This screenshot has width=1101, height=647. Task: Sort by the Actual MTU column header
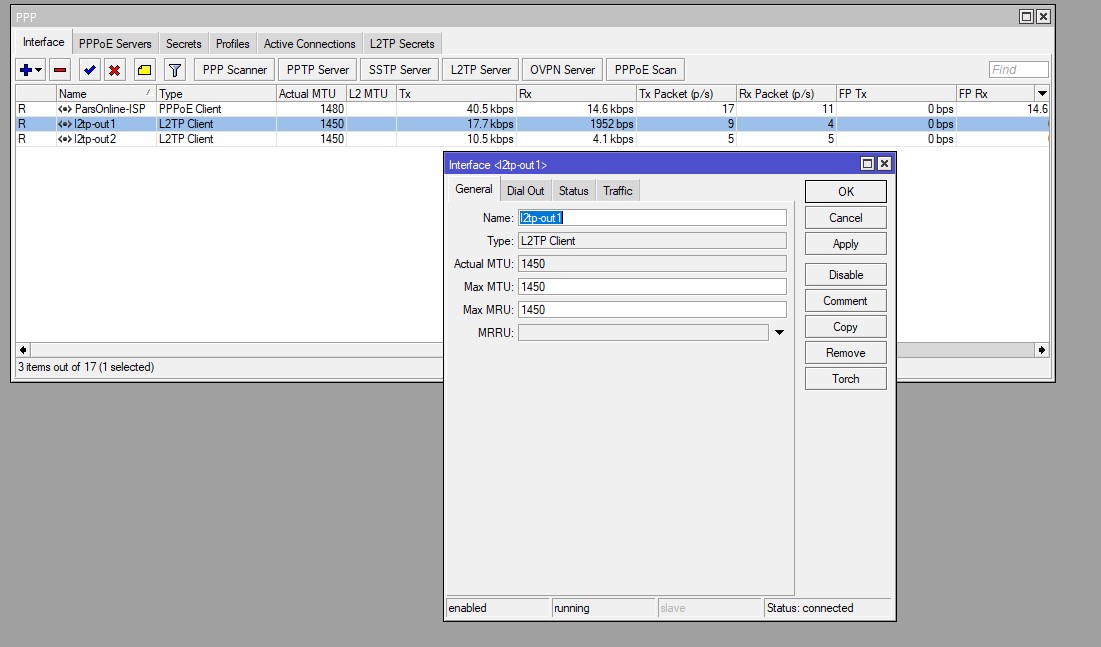coord(311,93)
